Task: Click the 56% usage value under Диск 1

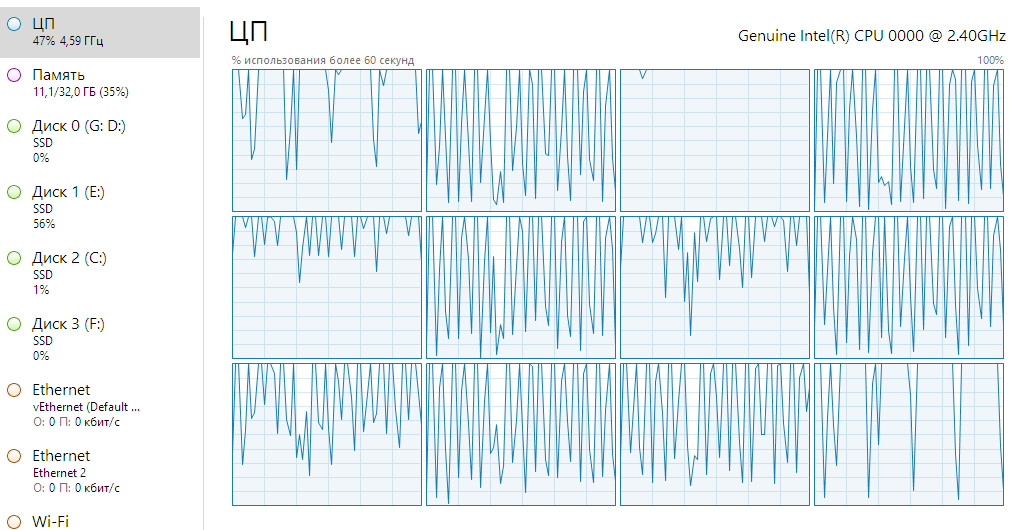Action: (44, 224)
